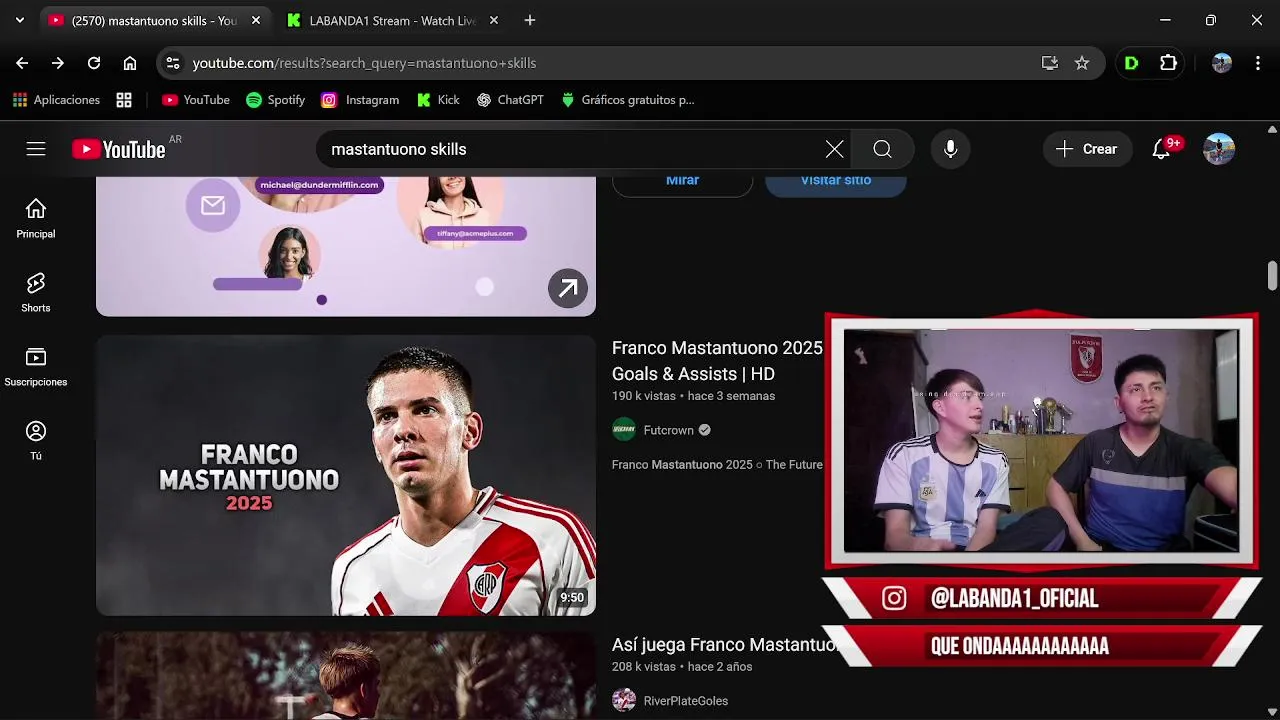This screenshot has height=720, width=1280.
Task: Open the site information icon in address bar
Action: click(173, 63)
